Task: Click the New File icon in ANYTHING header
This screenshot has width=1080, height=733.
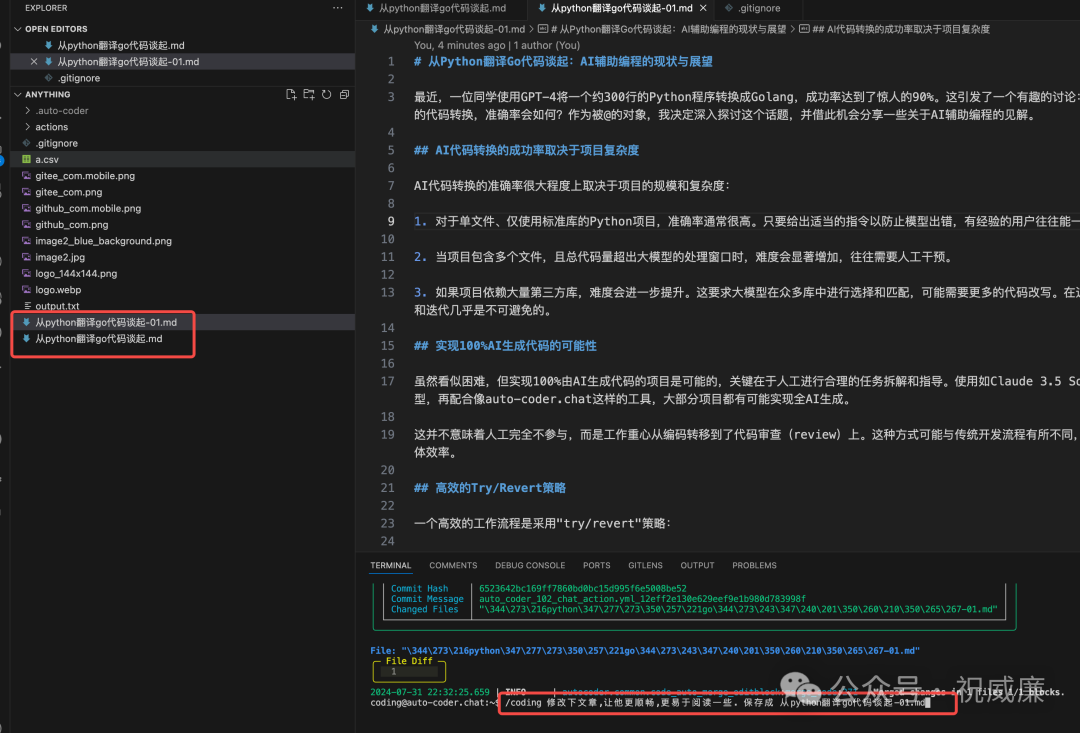Action: point(291,94)
